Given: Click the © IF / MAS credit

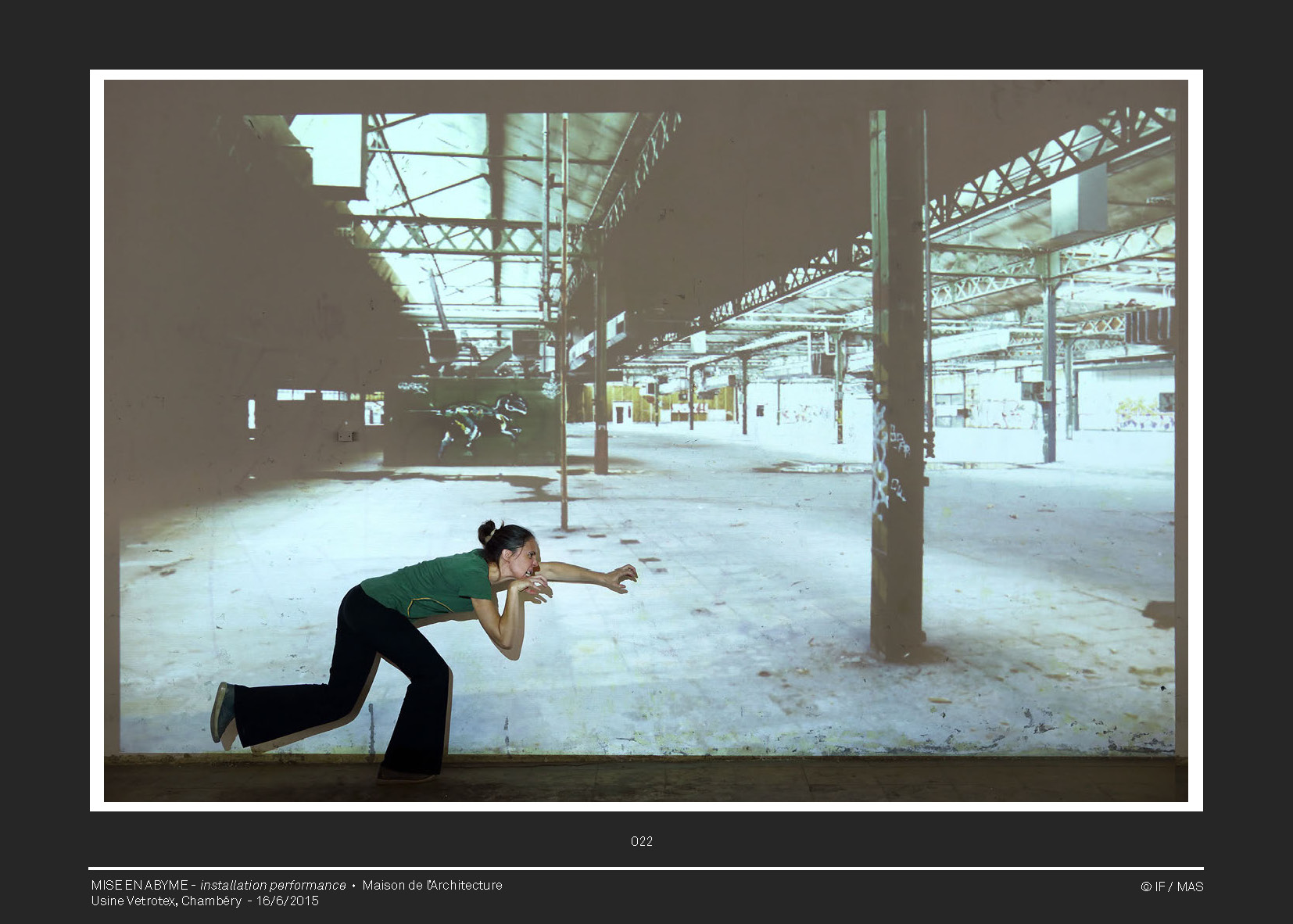Looking at the screenshot, I should click(1171, 886).
